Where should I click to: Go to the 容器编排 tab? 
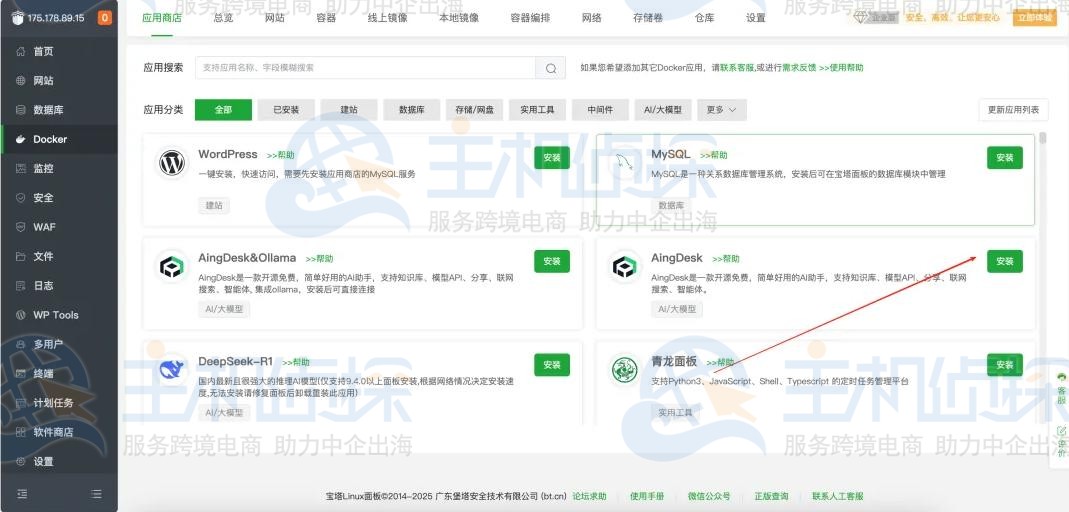pos(530,18)
